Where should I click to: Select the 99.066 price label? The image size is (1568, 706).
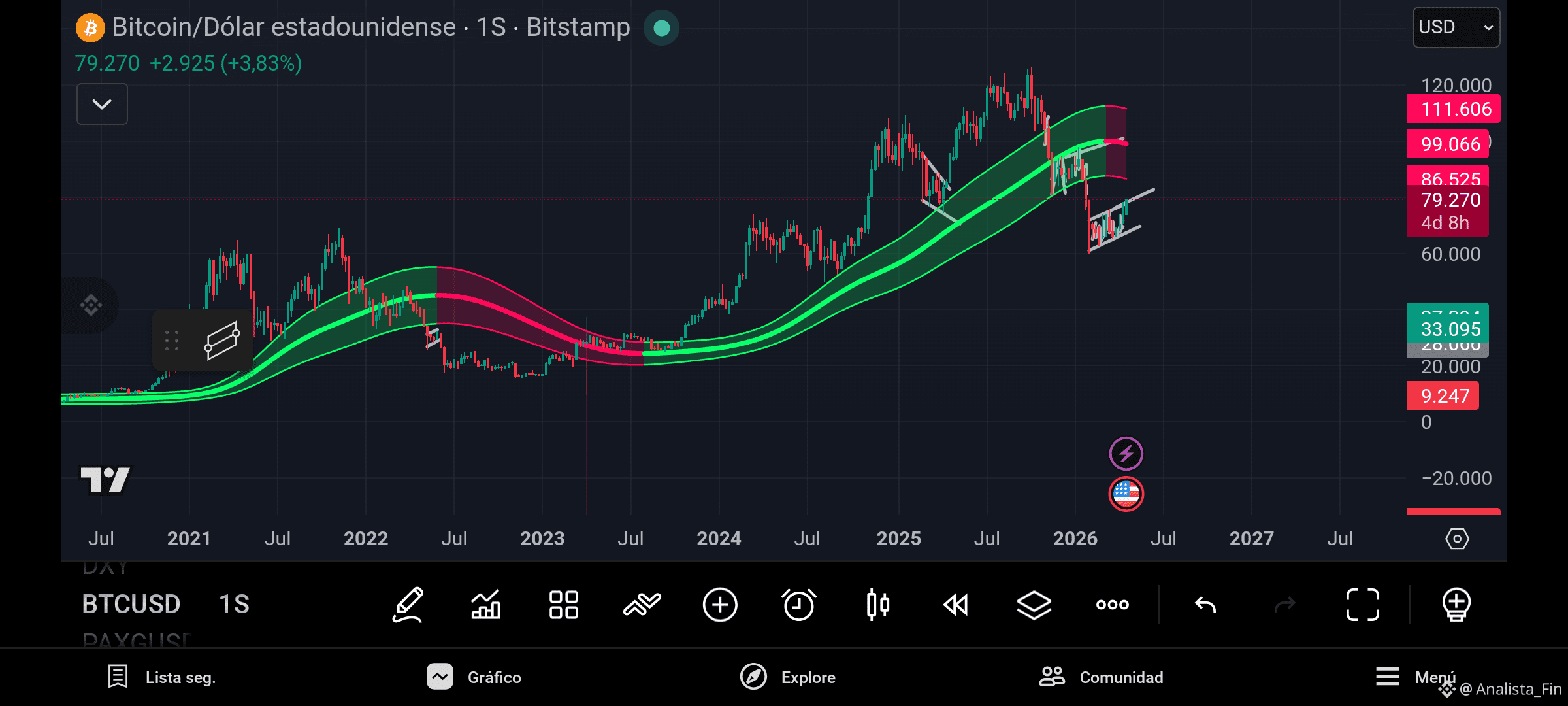coord(1448,144)
